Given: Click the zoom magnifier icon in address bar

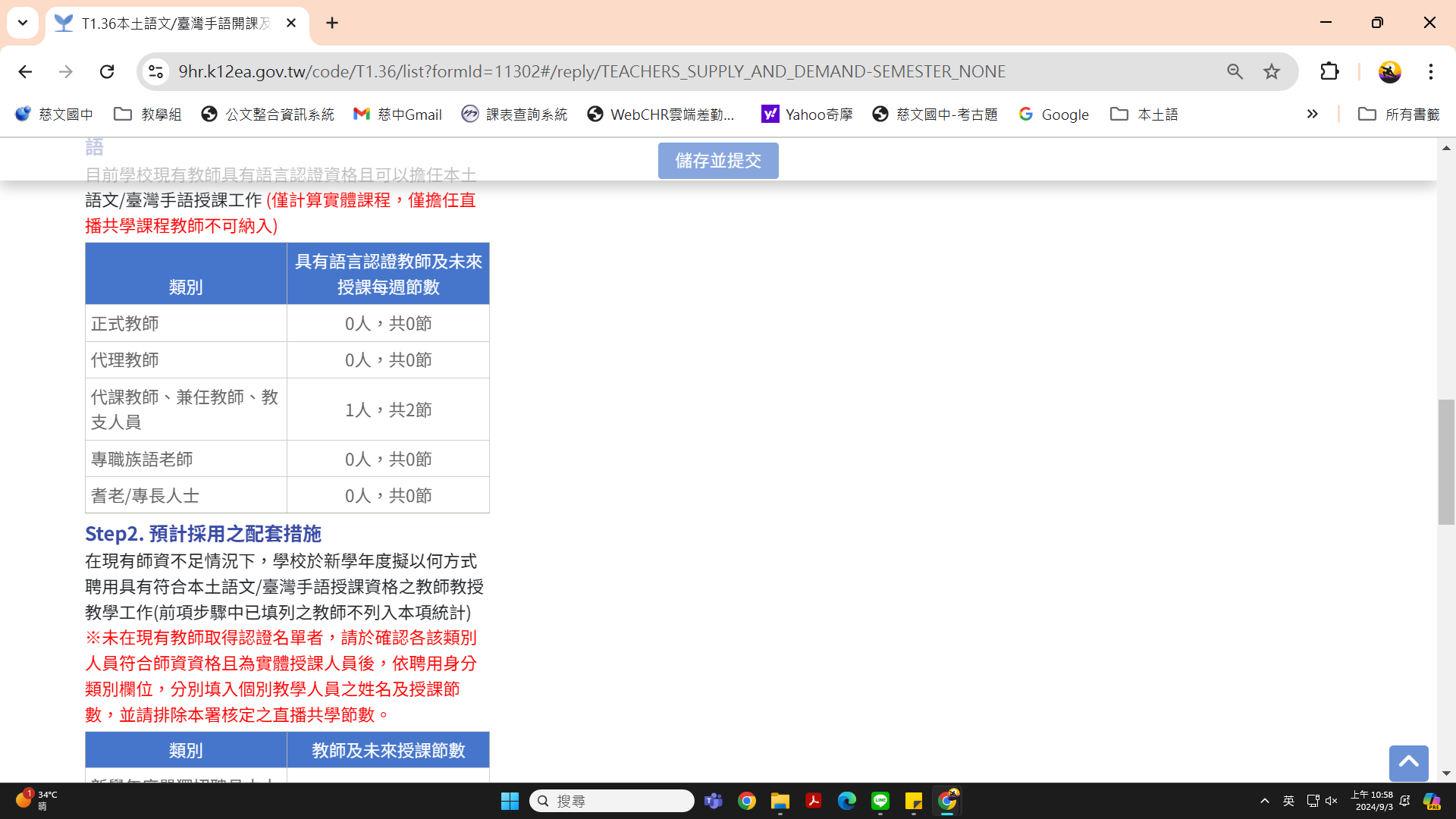Looking at the screenshot, I should tap(1235, 71).
